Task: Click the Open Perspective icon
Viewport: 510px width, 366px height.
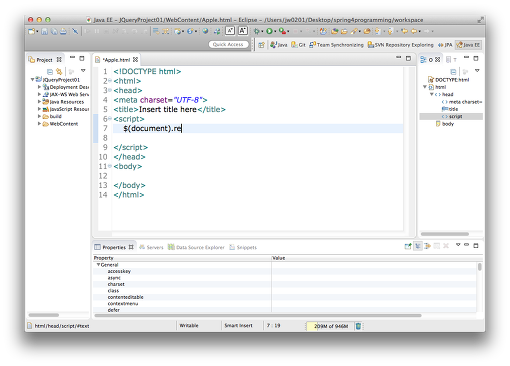Action: pyautogui.click(x=262, y=45)
